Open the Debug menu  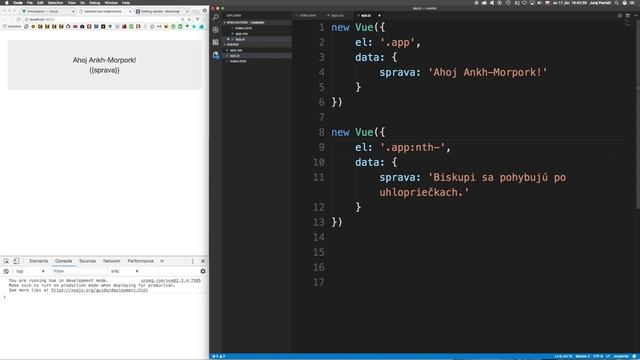tap(94, 2)
